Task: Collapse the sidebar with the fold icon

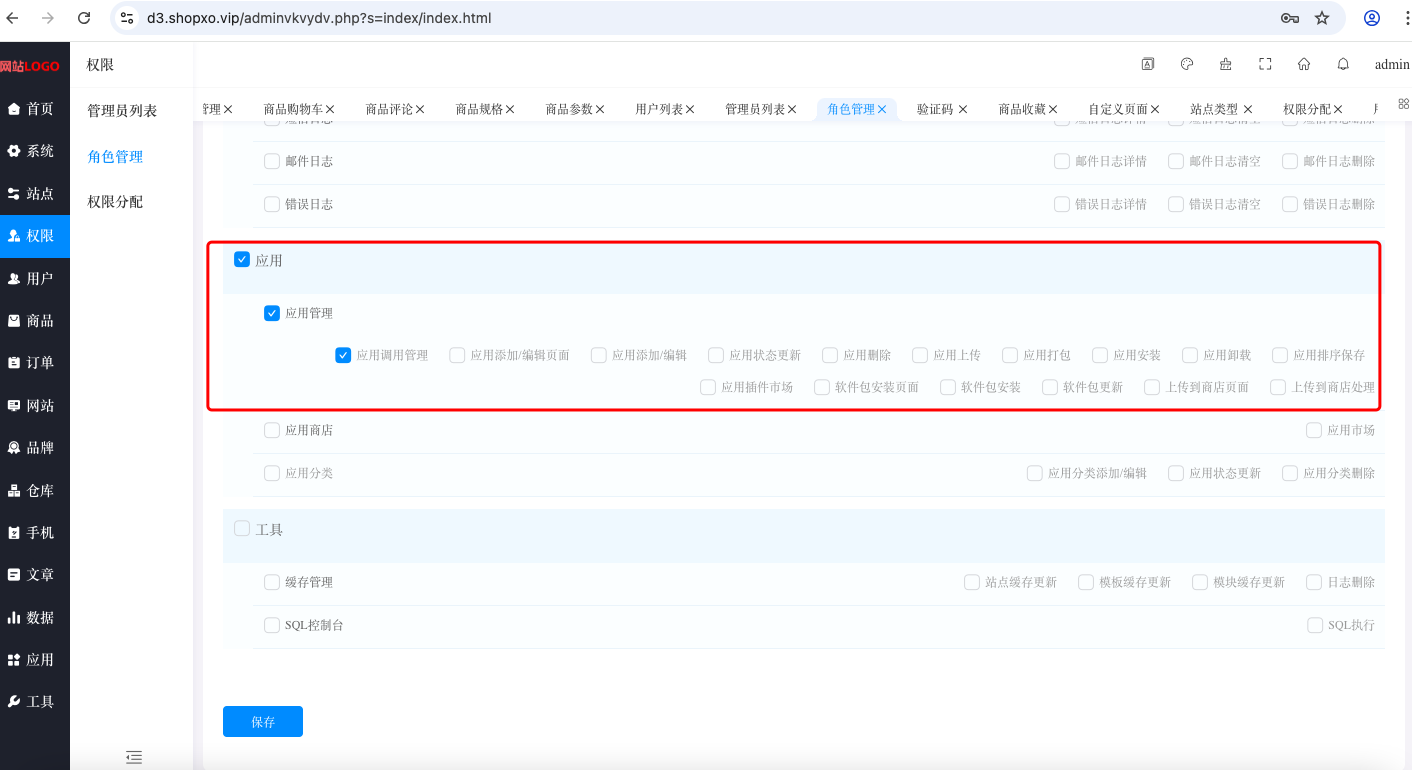Action: tap(134, 757)
